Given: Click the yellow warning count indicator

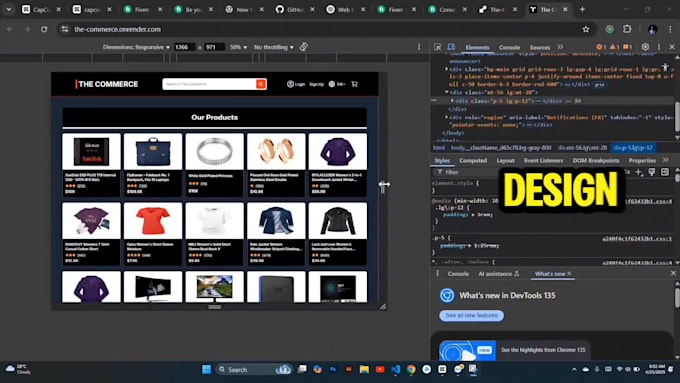Looking at the screenshot, I should (615, 47).
